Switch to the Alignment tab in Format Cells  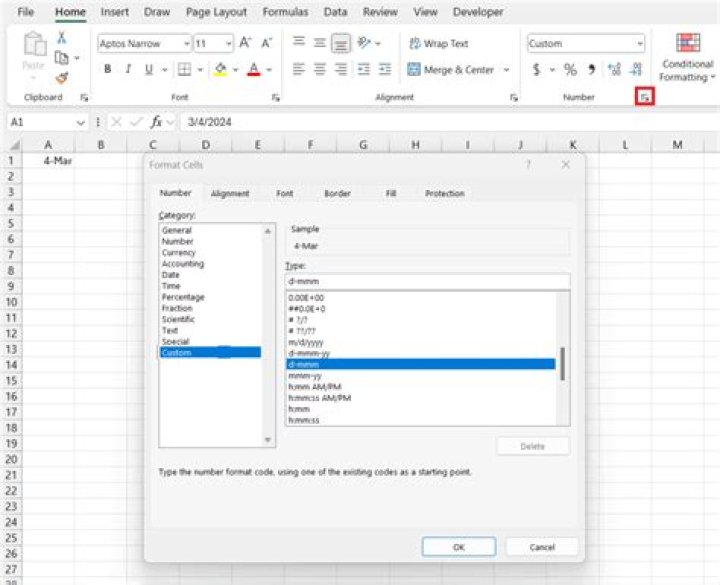click(230, 193)
